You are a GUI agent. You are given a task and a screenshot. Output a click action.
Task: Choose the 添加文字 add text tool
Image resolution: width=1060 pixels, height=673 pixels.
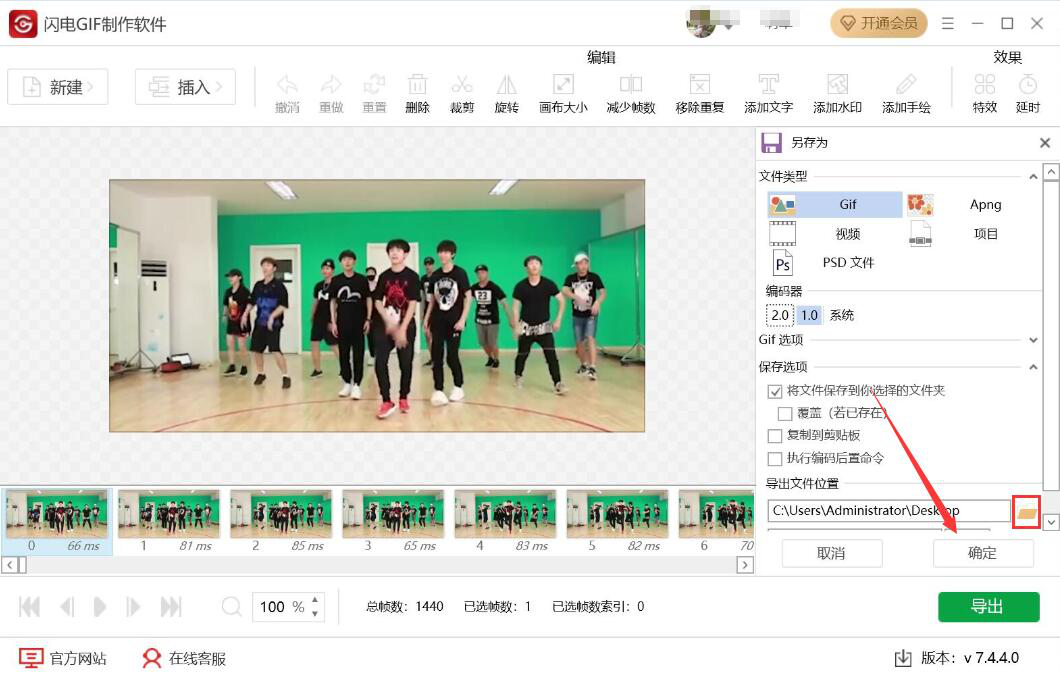pos(768,86)
